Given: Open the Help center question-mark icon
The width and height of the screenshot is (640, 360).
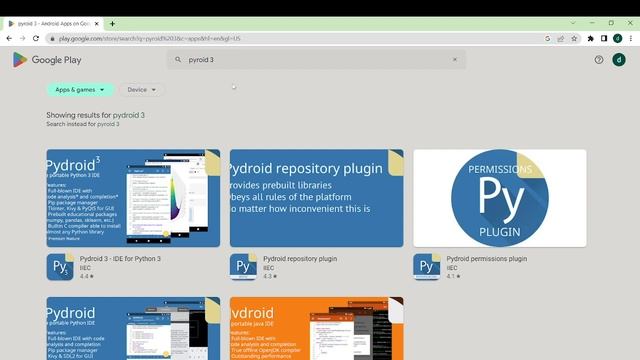Looking at the screenshot, I should pos(599,60).
